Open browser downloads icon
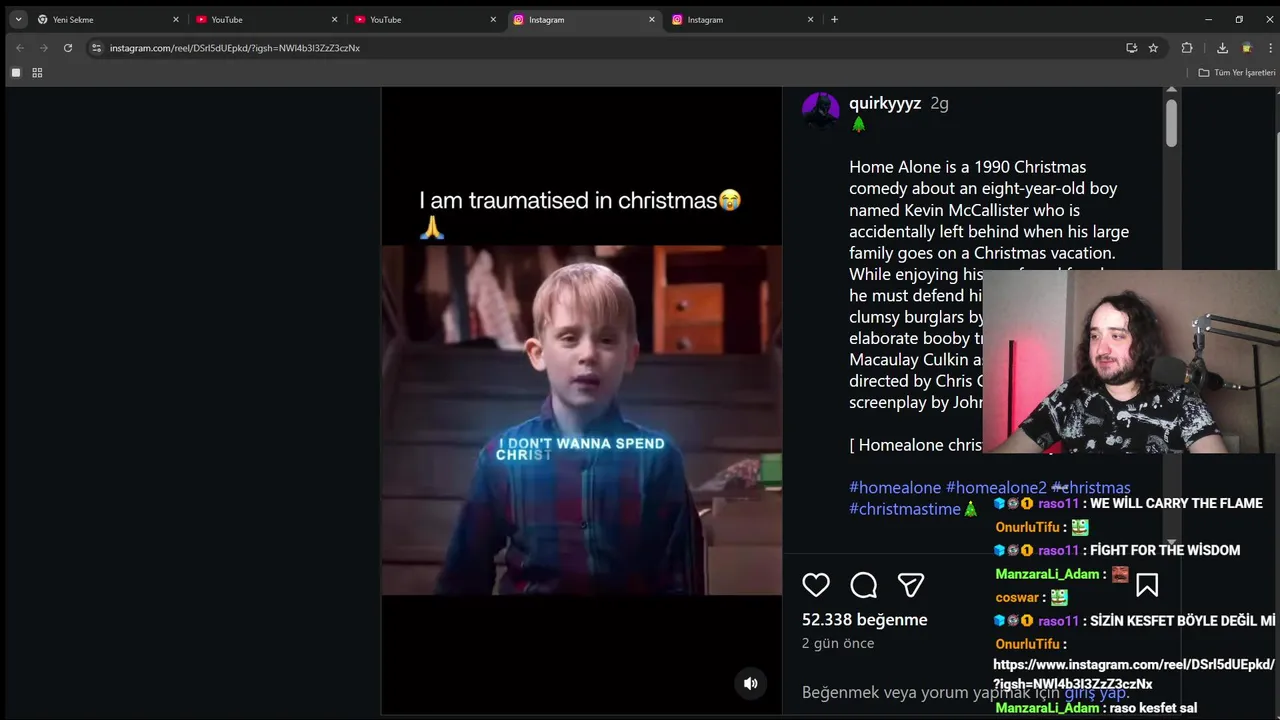Screen dimensions: 1280x720 [x=1222, y=47]
